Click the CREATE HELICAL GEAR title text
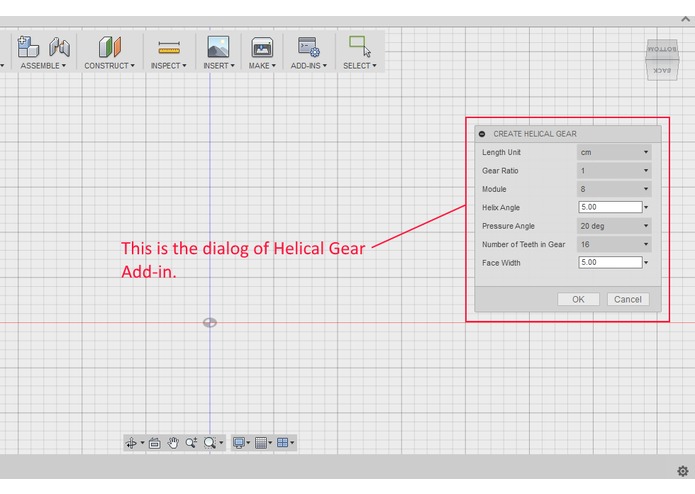Viewport: 695px width, 494px height. tap(535, 134)
